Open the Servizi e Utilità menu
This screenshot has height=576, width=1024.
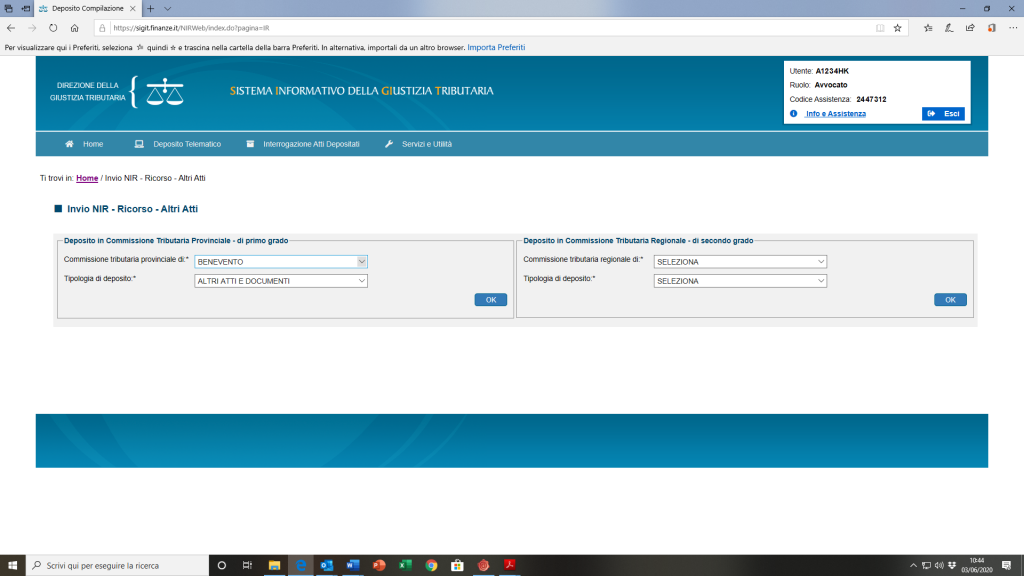[x=419, y=144]
